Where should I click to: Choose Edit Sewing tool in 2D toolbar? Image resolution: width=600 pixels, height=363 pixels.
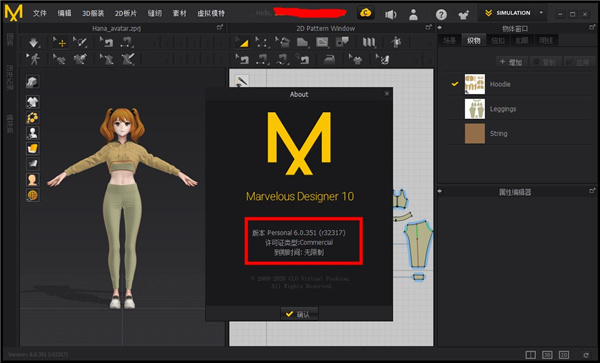pos(242,59)
